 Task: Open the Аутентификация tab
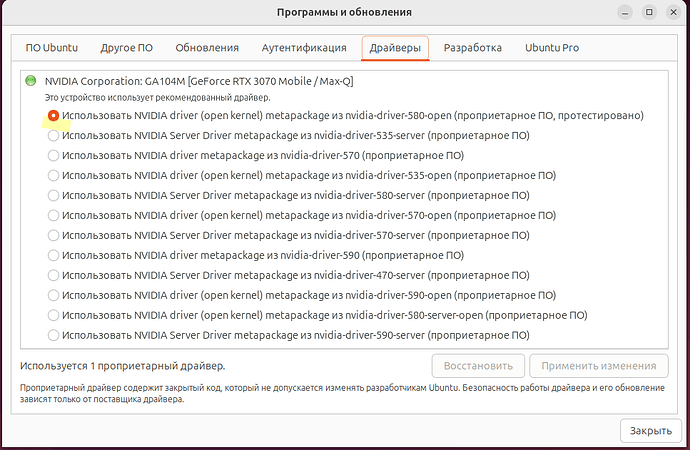(304, 48)
